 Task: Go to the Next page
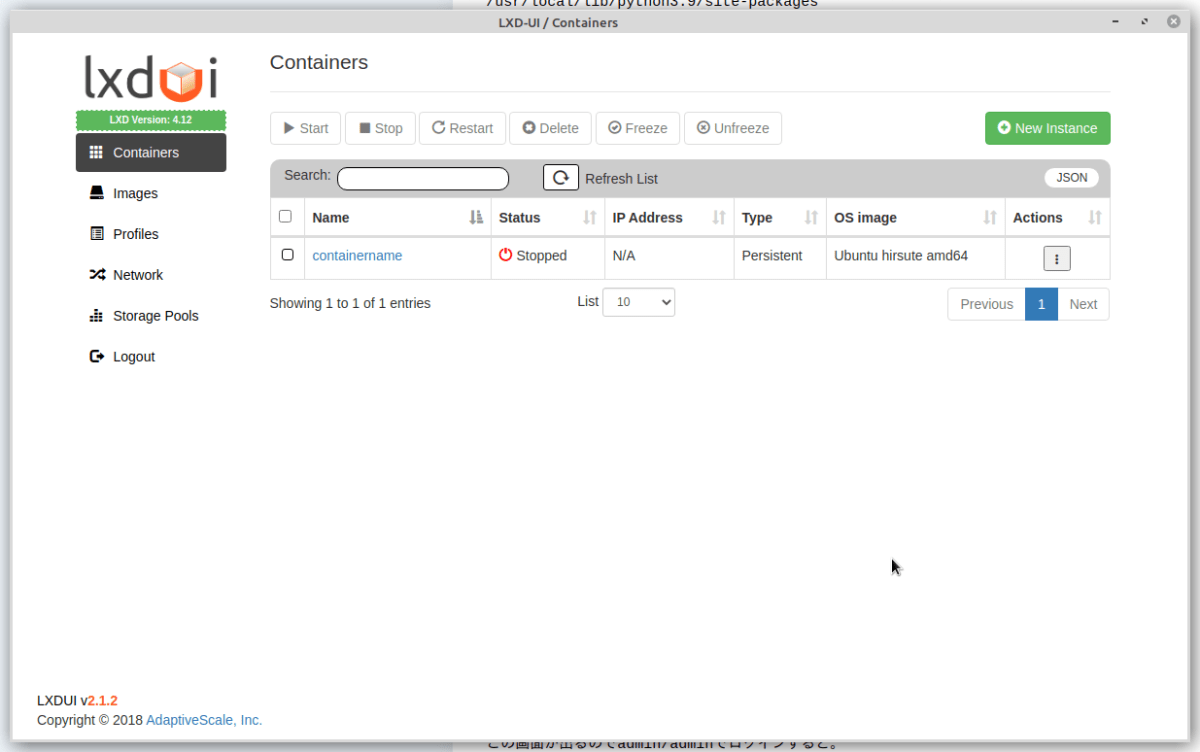(1083, 304)
